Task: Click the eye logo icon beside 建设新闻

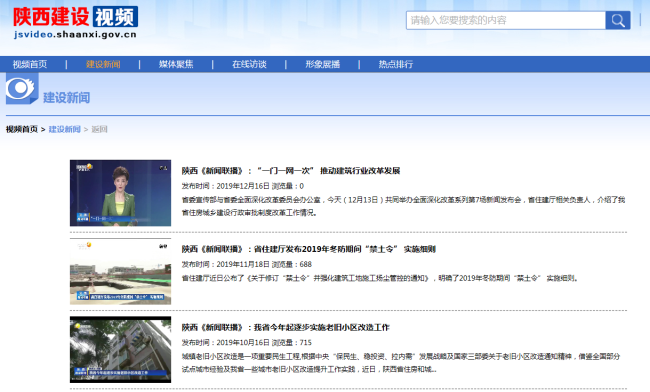Action: pos(22,89)
